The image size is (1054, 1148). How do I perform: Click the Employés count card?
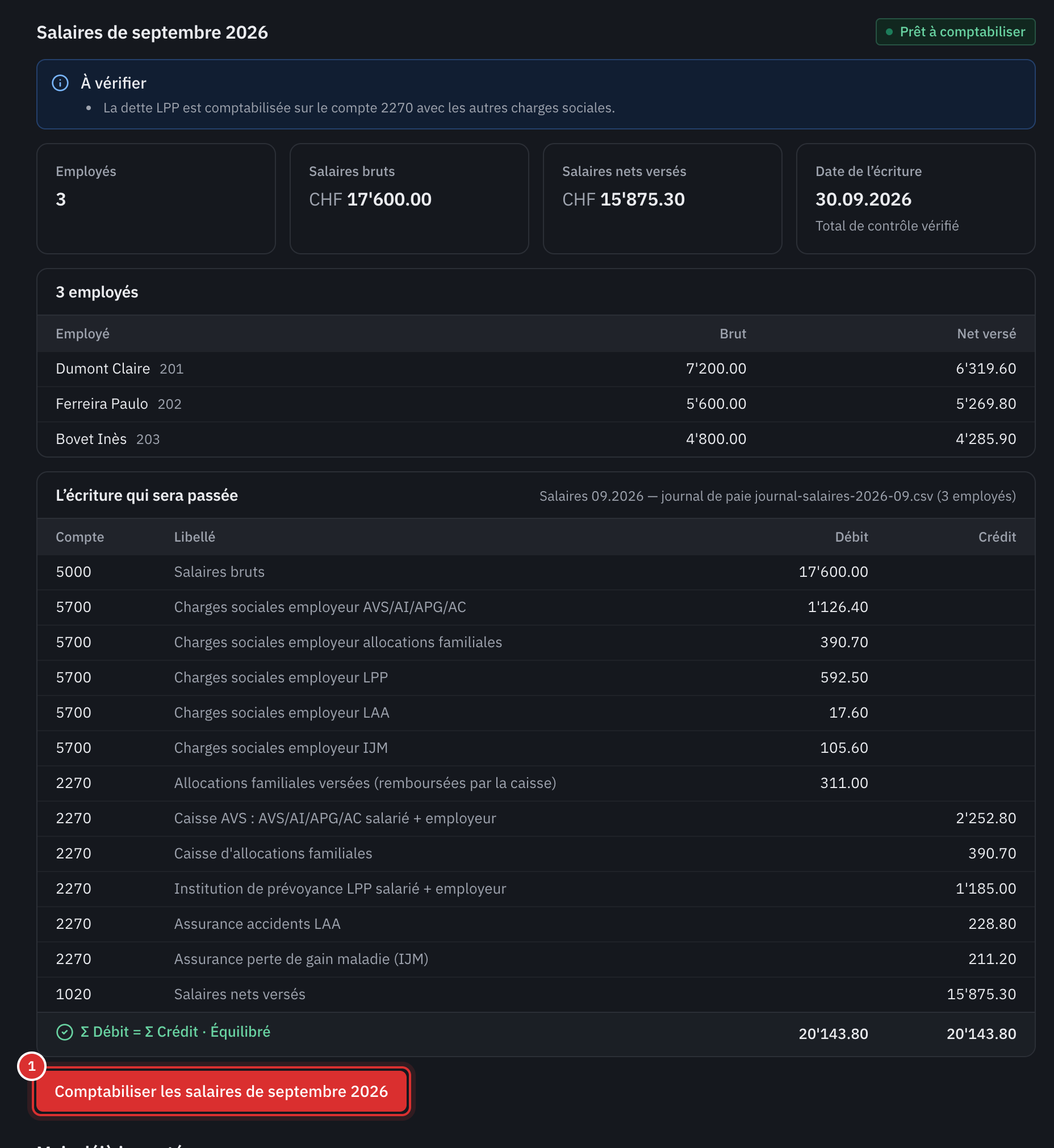[x=156, y=199]
